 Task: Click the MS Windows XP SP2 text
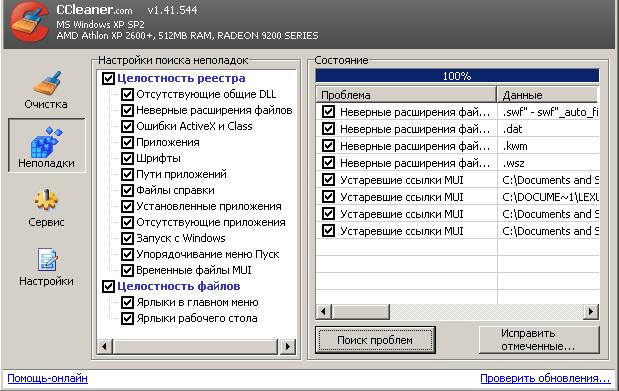(x=100, y=24)
